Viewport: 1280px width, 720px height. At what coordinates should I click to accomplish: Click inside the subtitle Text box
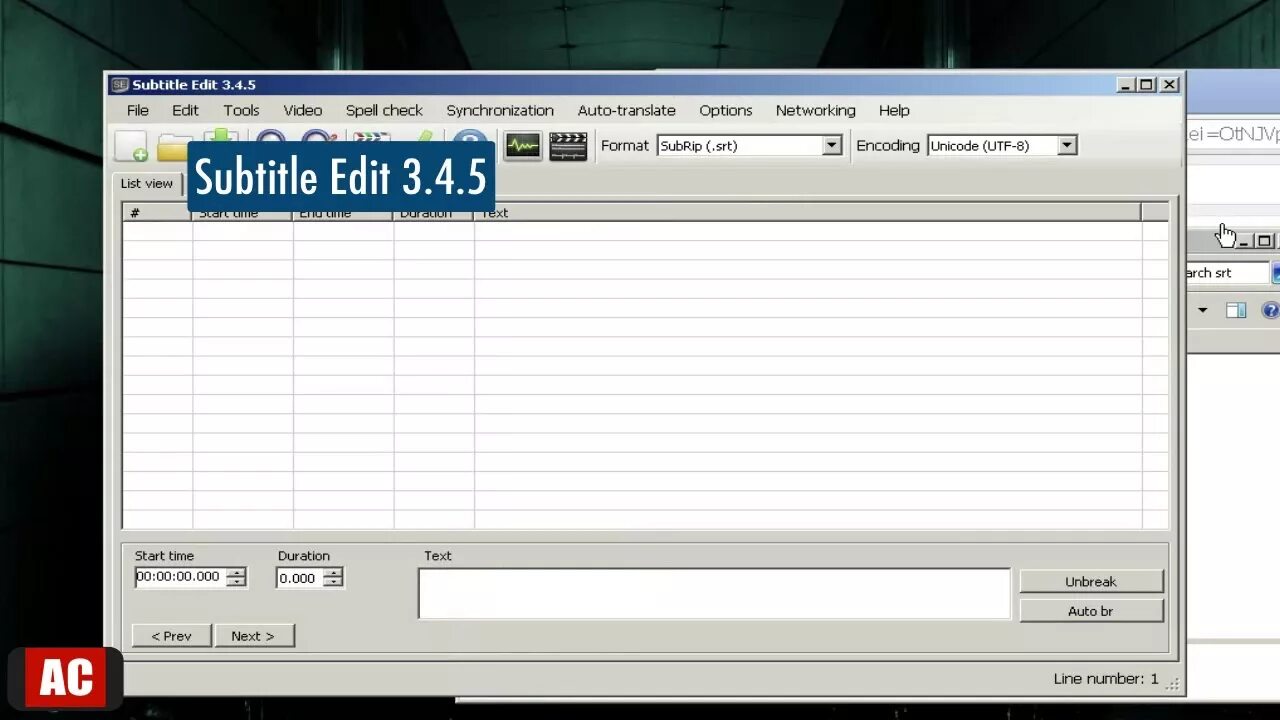pyautogui.click(x=714, y=594)
